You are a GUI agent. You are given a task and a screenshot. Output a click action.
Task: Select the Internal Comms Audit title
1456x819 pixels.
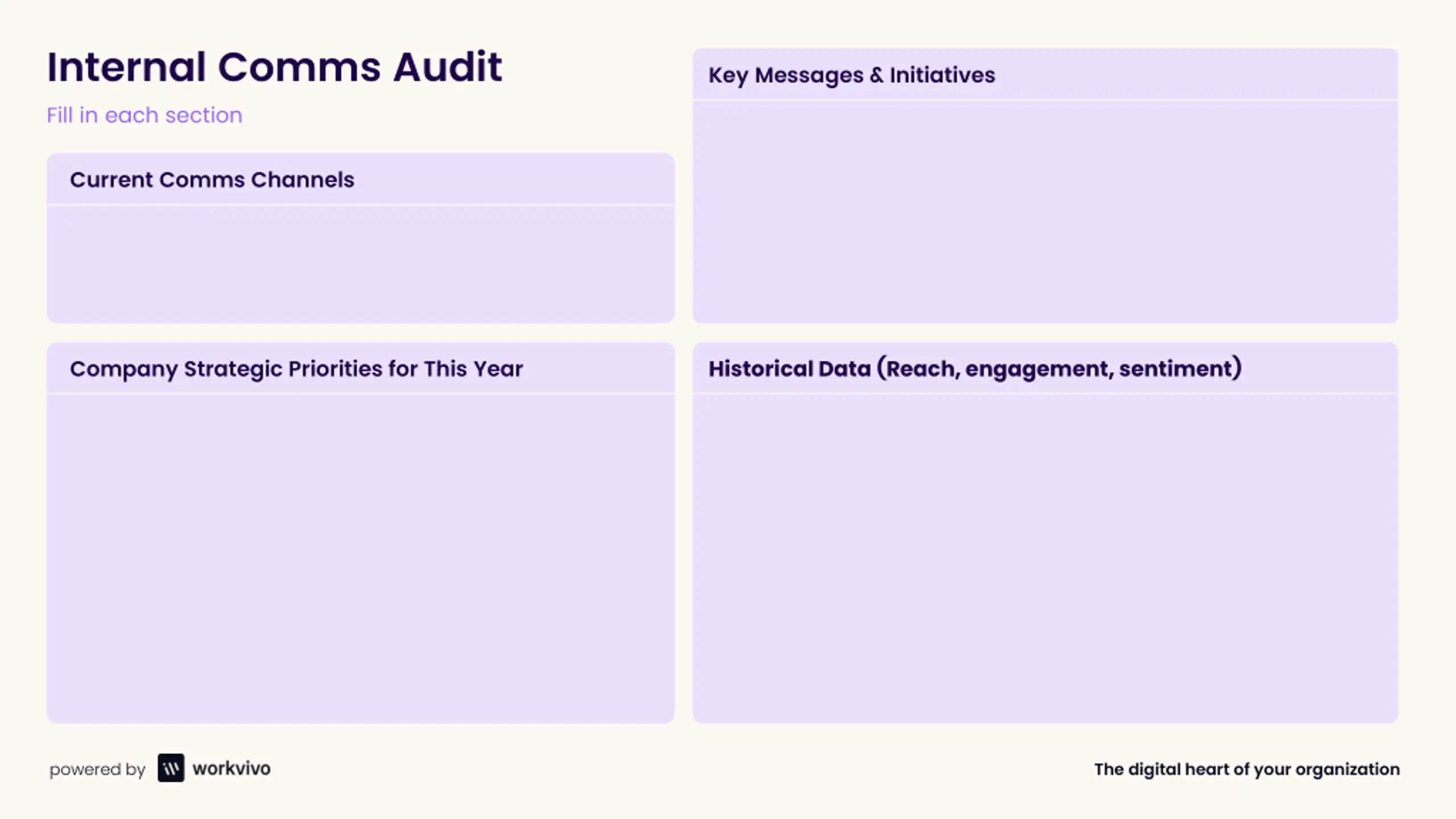pyautogui.click(x=275, y=67)
